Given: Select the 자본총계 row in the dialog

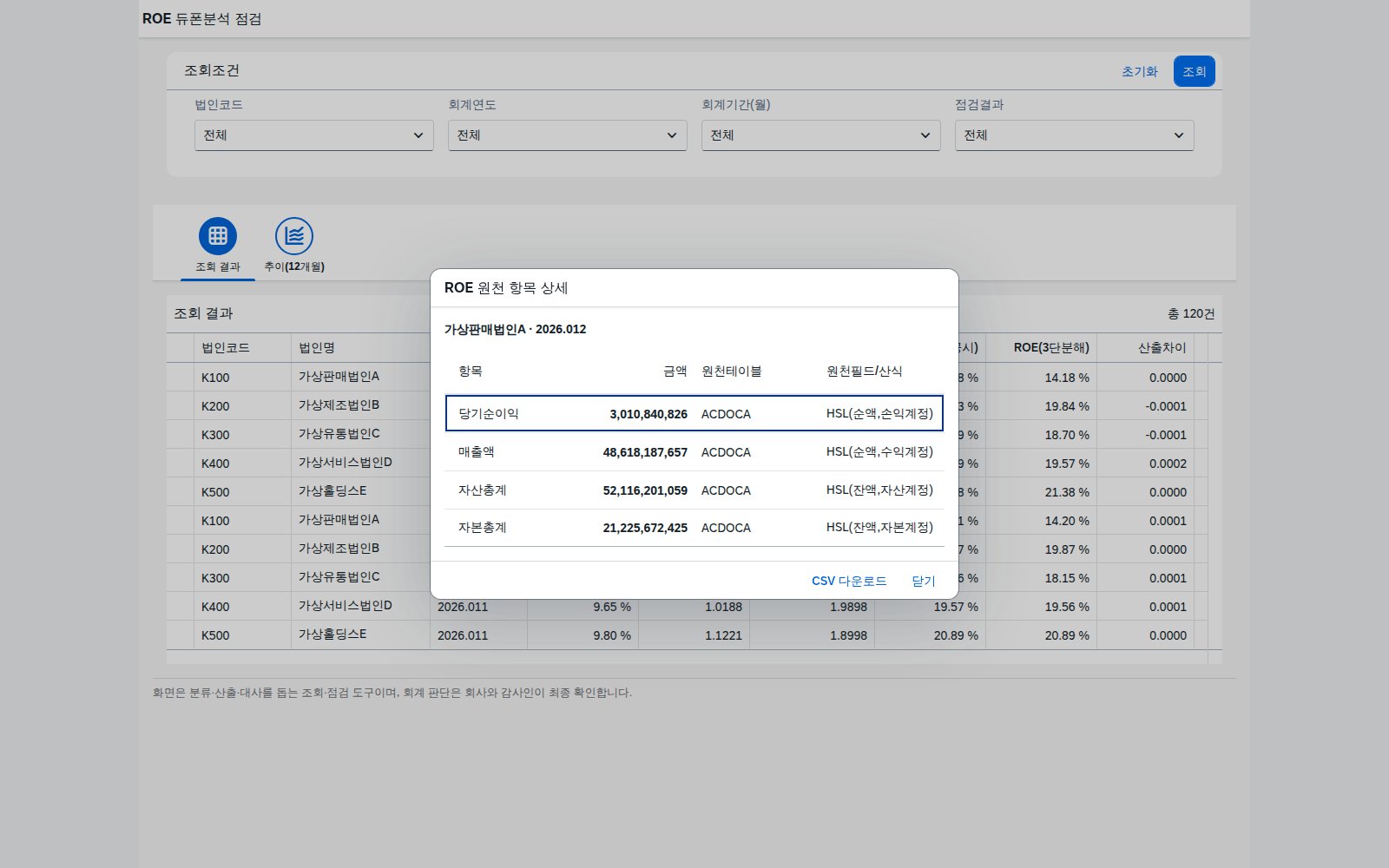Looking at the screenshot, I should [694, 528].
